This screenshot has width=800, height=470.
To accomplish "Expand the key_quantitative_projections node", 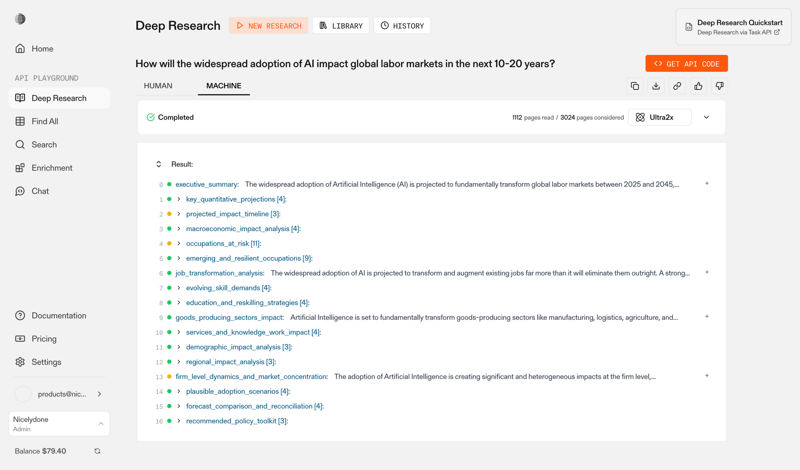I will tap(179, 199).
